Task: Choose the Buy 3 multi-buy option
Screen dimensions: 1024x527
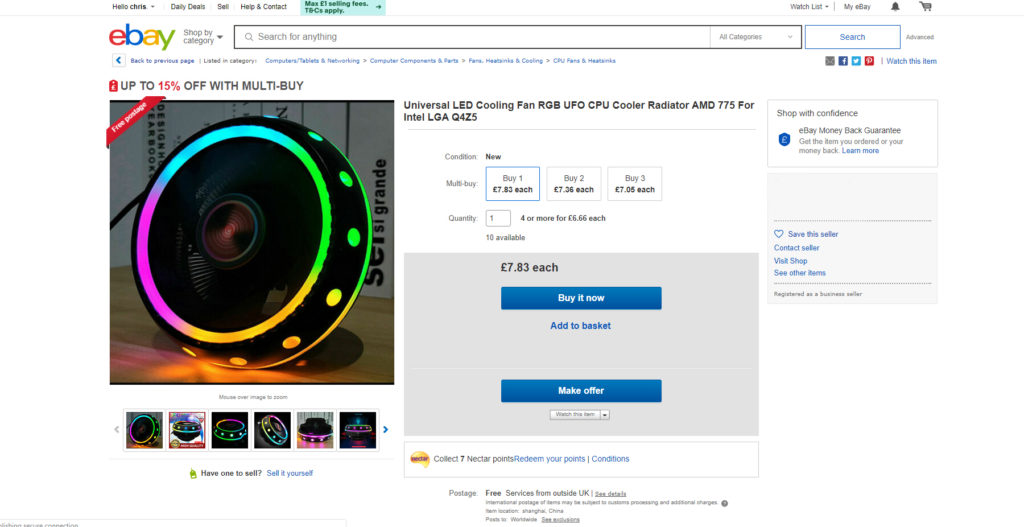Action: coord(636,184)
